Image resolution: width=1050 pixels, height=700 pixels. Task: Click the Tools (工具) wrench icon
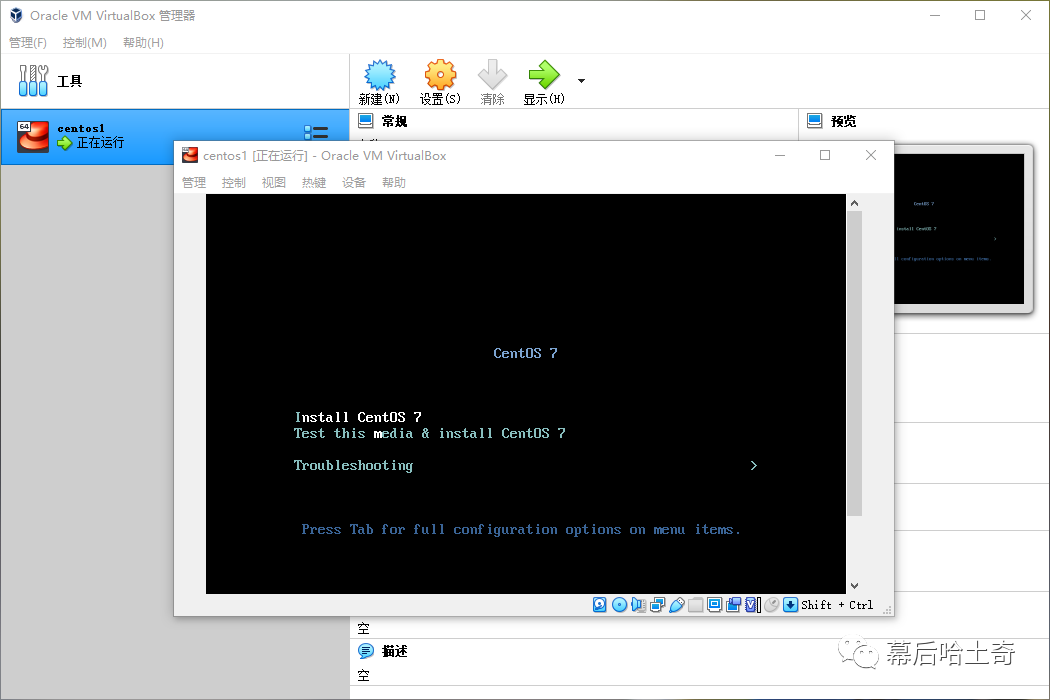coord(33,81)
